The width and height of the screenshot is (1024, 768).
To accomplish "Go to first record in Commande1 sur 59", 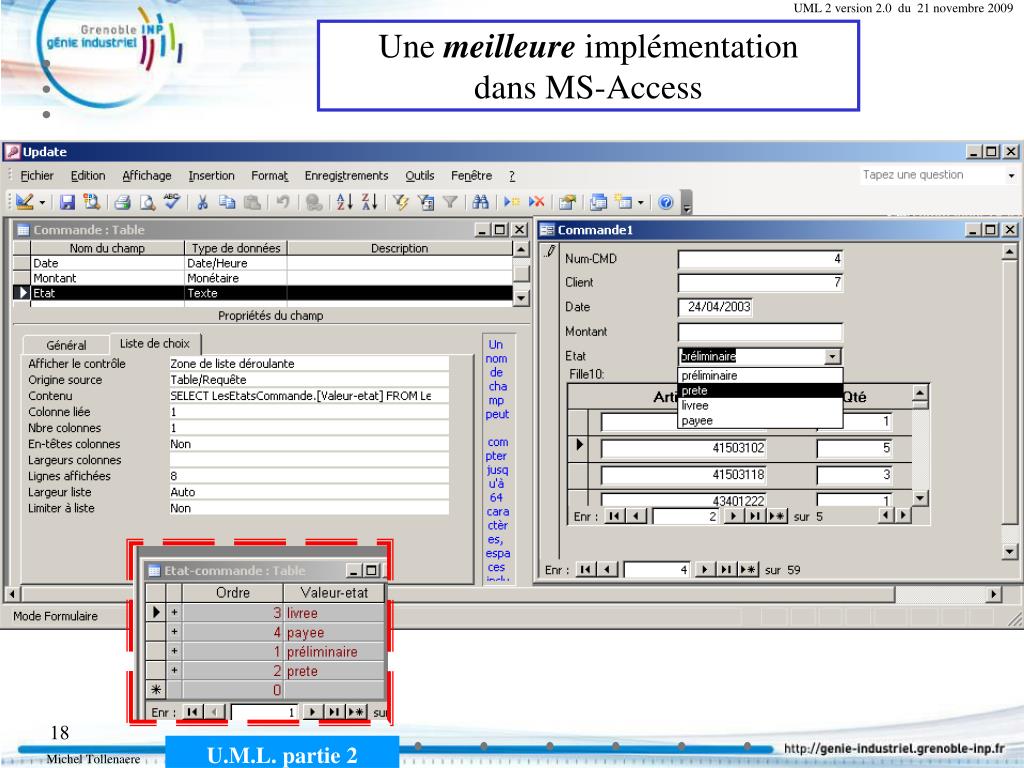I will [x=586, y=570].
